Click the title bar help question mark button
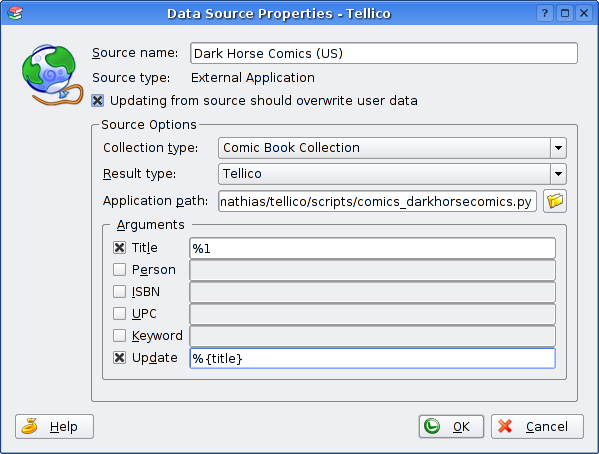 tap(545, 13)
